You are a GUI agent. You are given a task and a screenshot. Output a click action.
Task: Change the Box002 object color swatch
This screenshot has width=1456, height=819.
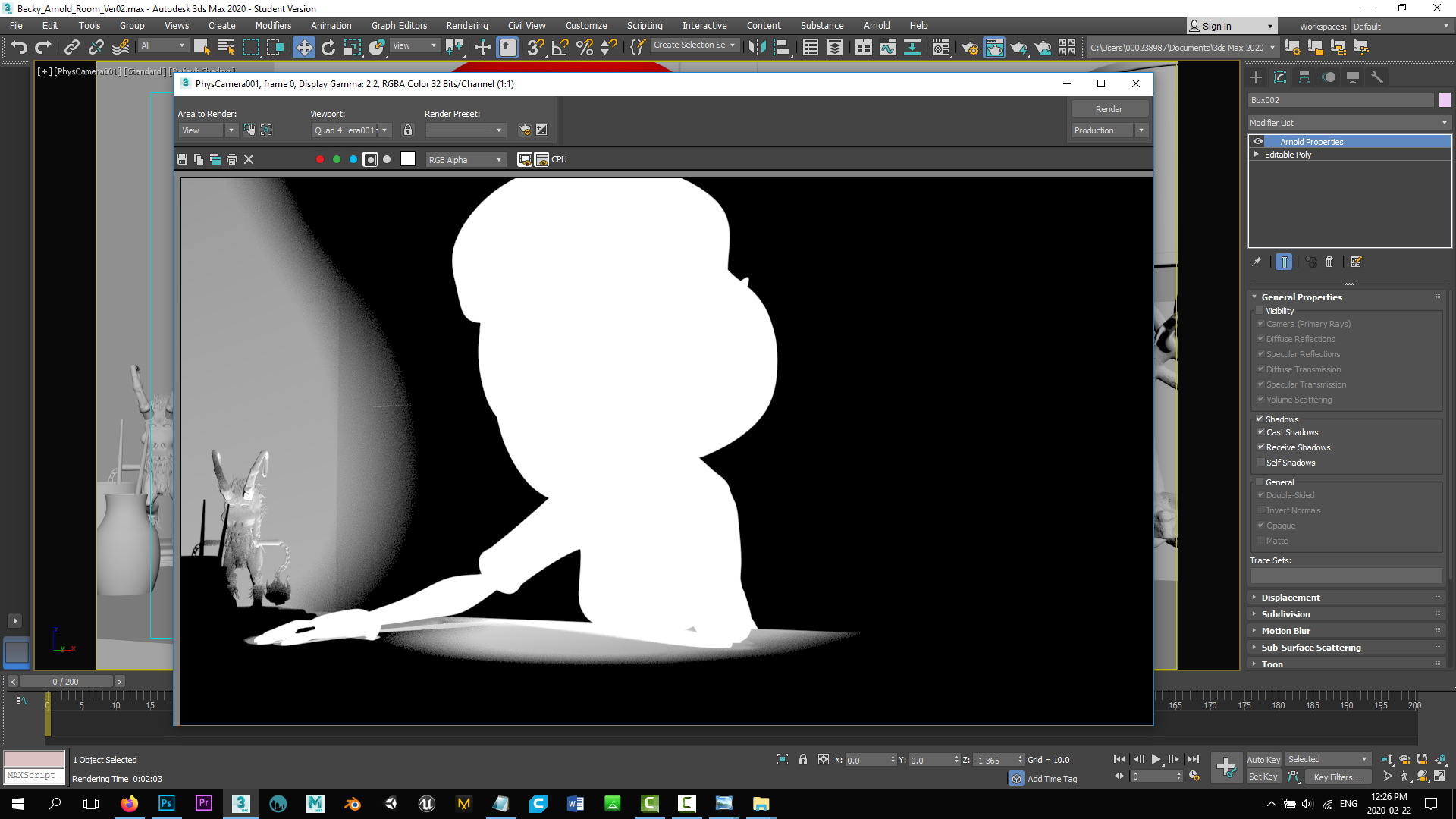coord(1445,99)
